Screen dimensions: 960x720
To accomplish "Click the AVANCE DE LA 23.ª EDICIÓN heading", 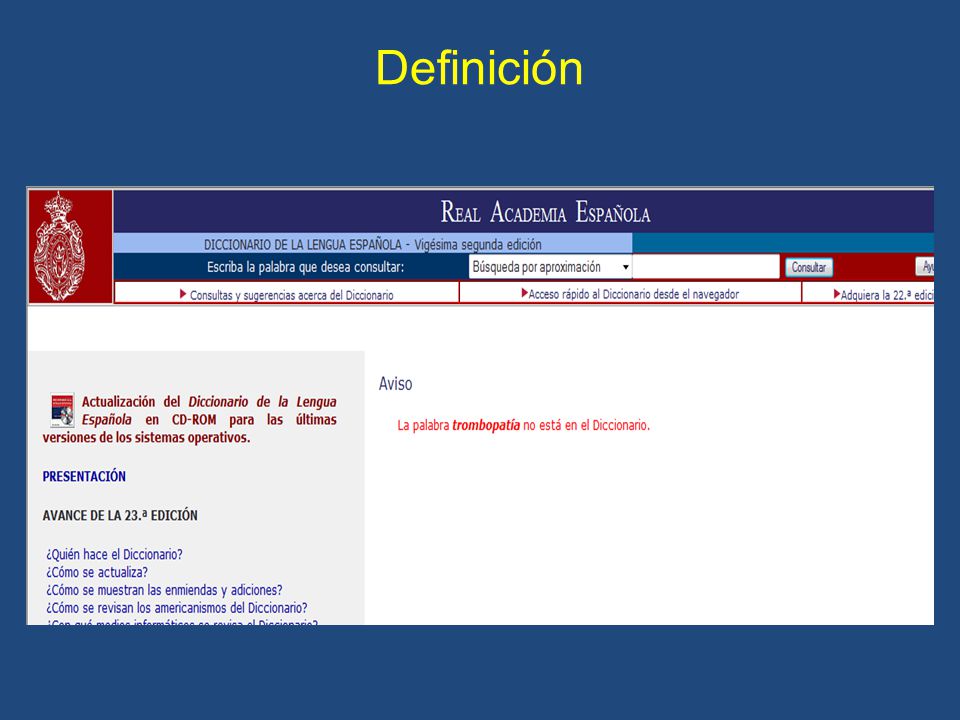I will click(x=120, y=516).
